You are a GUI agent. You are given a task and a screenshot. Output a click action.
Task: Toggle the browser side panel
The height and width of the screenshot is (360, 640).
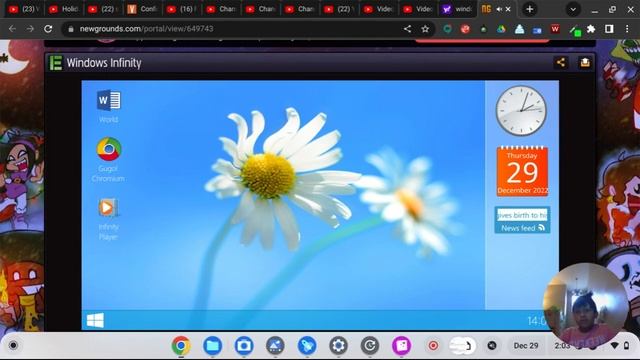(x=609, y=29)
